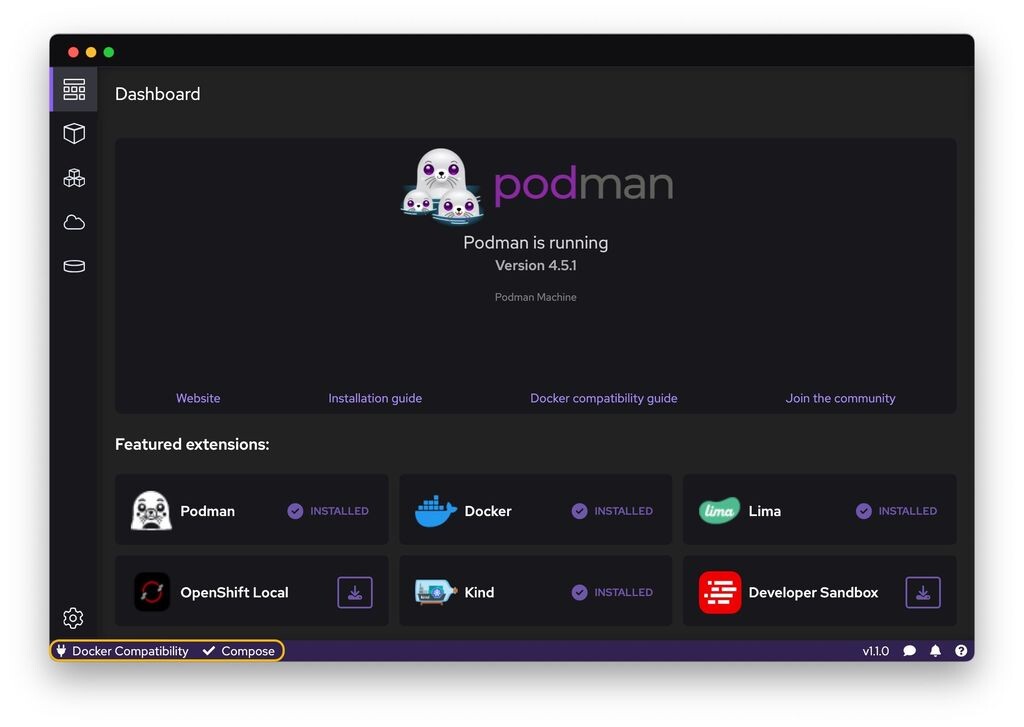This screenshot has height=727, width=1024.
Task: Click the OpenShift Local extension icon
Action: (x=152, y=592)
